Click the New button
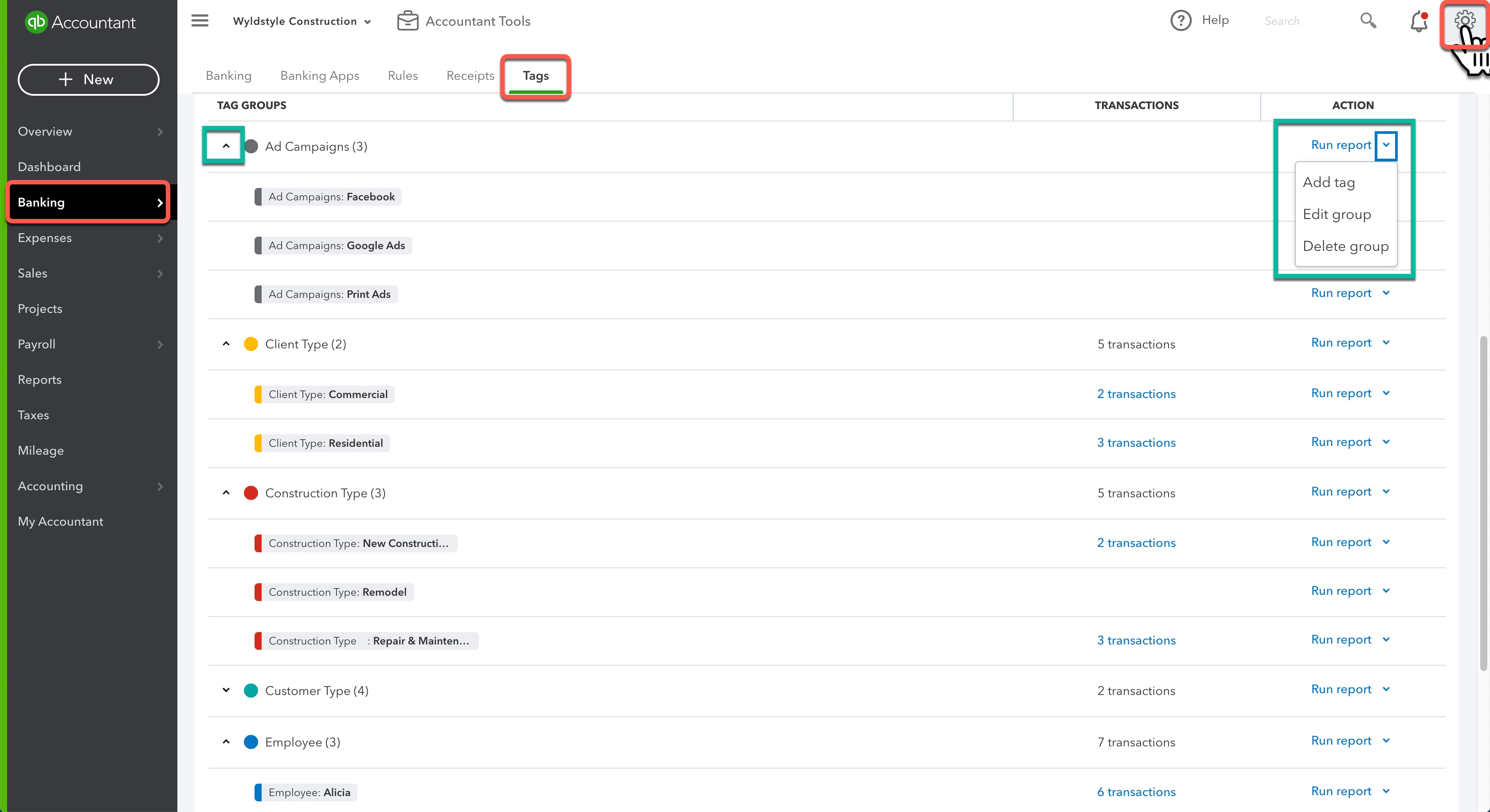 coord(89,80)
